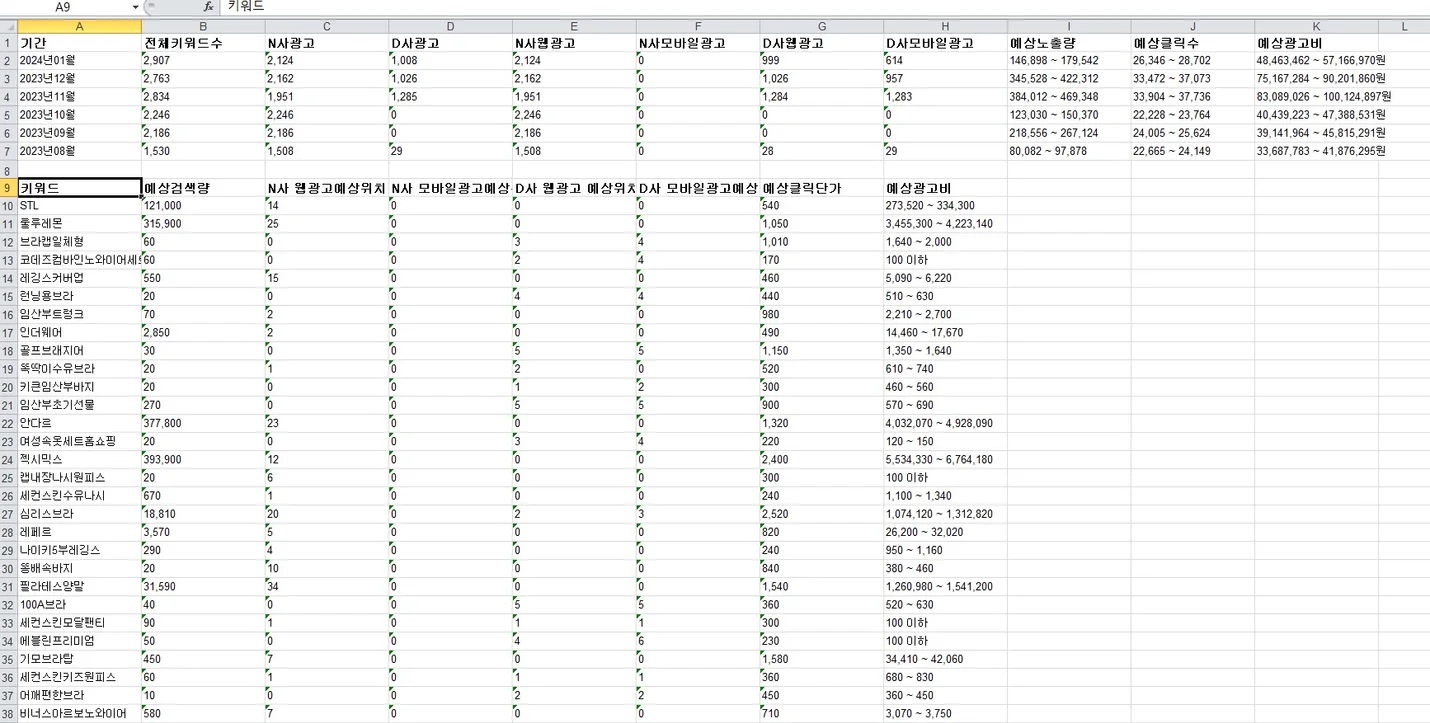The width and height of the screenshot is (1430, 723).
Task: Click the 브라캡일체형 keyword cell
Action: (x=79, y=241)
